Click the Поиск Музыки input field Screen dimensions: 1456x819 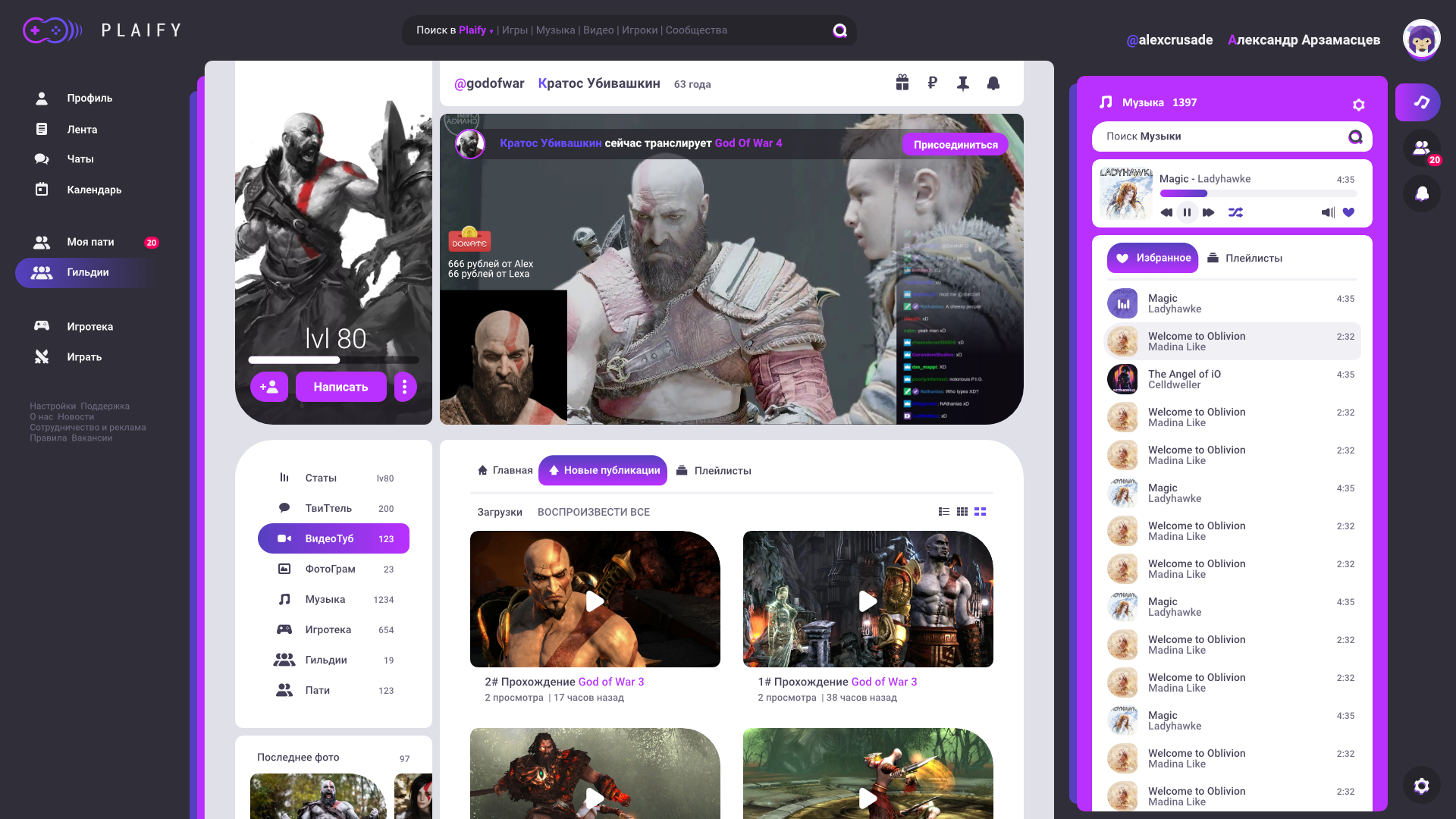click(x=1232, y=136)
